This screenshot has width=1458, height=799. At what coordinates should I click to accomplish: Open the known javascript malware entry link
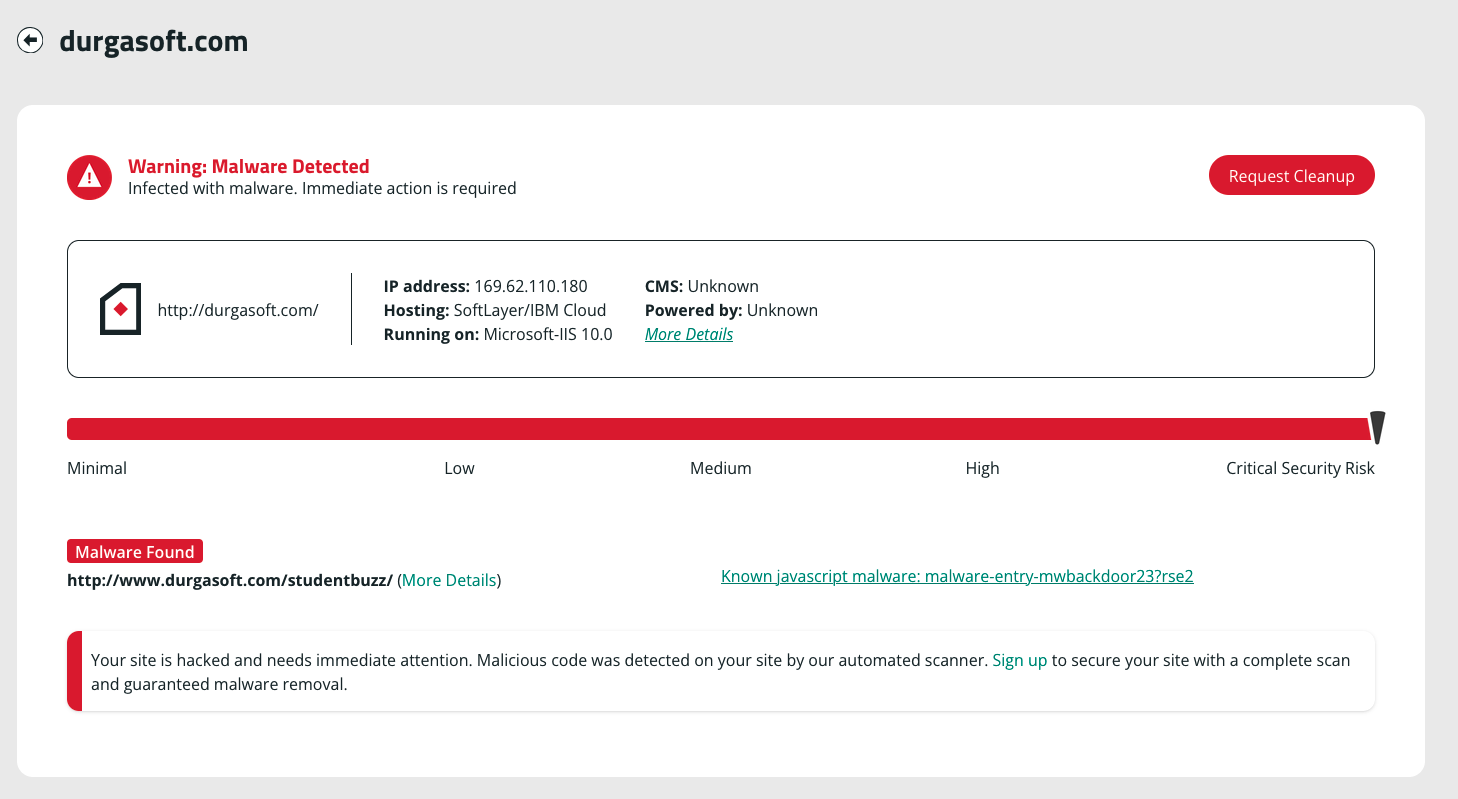tap(957, 576)
